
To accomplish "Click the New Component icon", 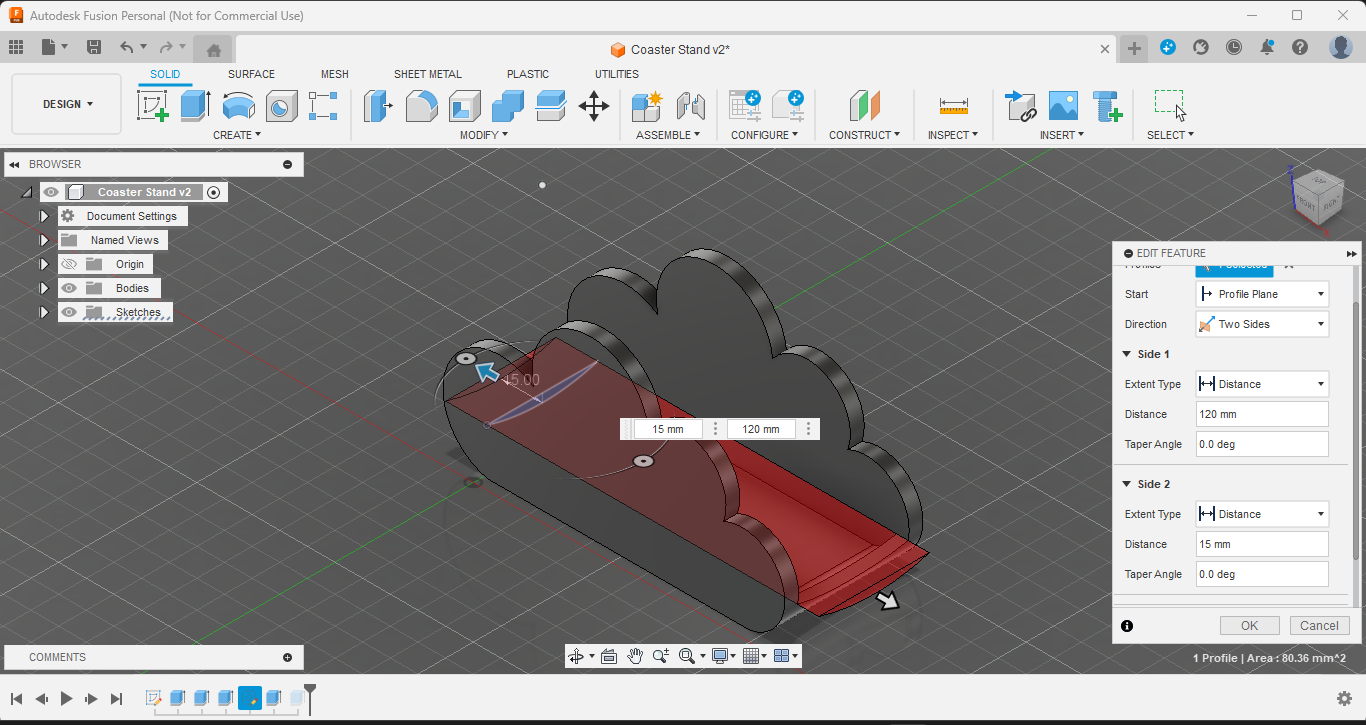I will [647, 105].
